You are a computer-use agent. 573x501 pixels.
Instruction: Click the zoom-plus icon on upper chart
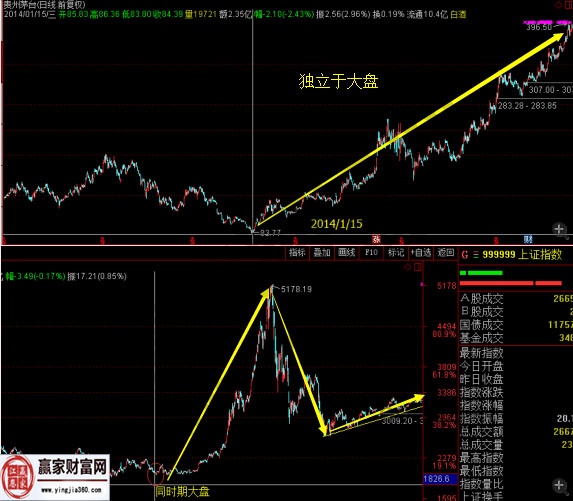(559, 229)
